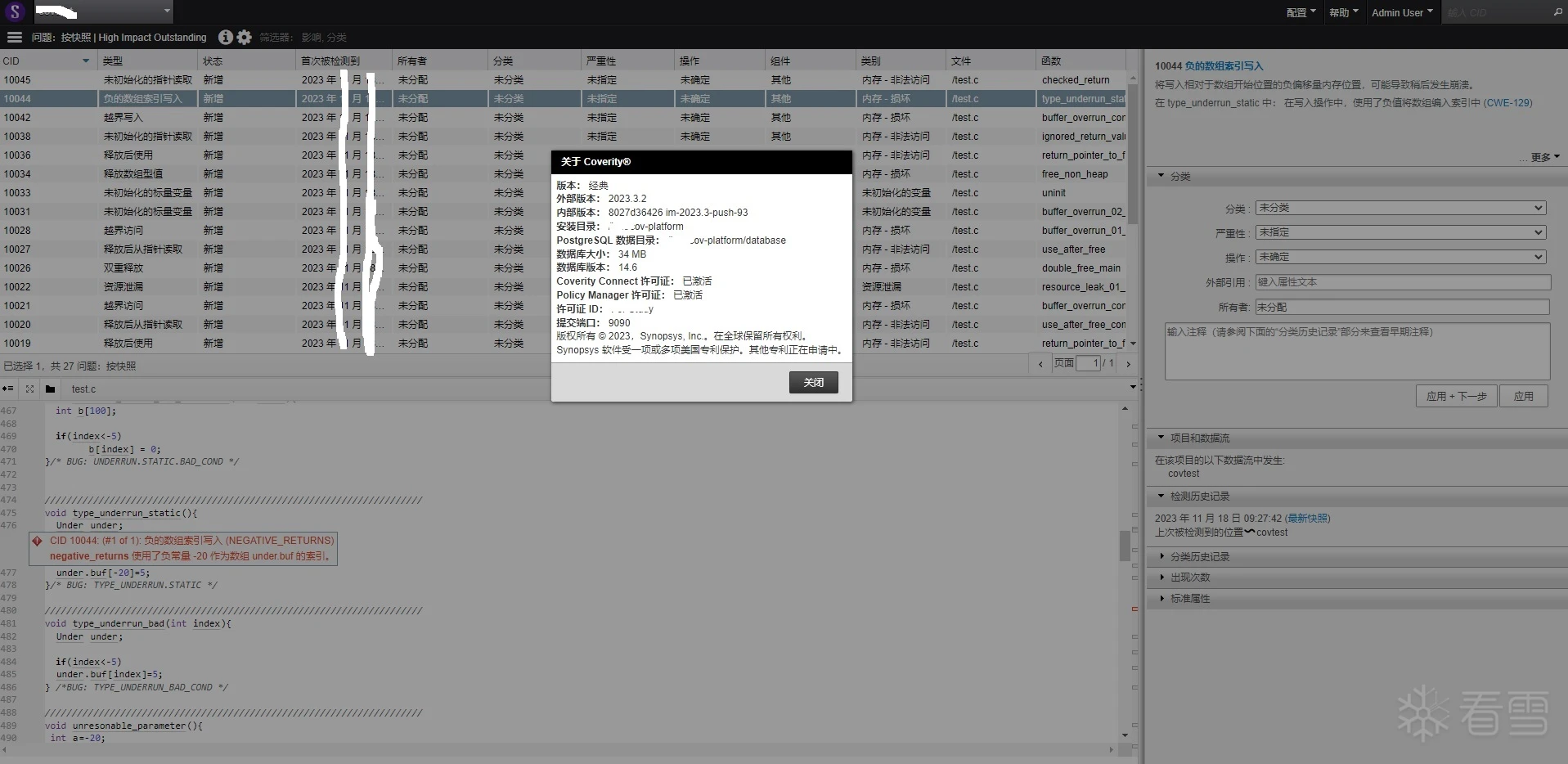Click the 输入 CID search field
This screenshot has height=764, width=1568.
(1494, 12)
